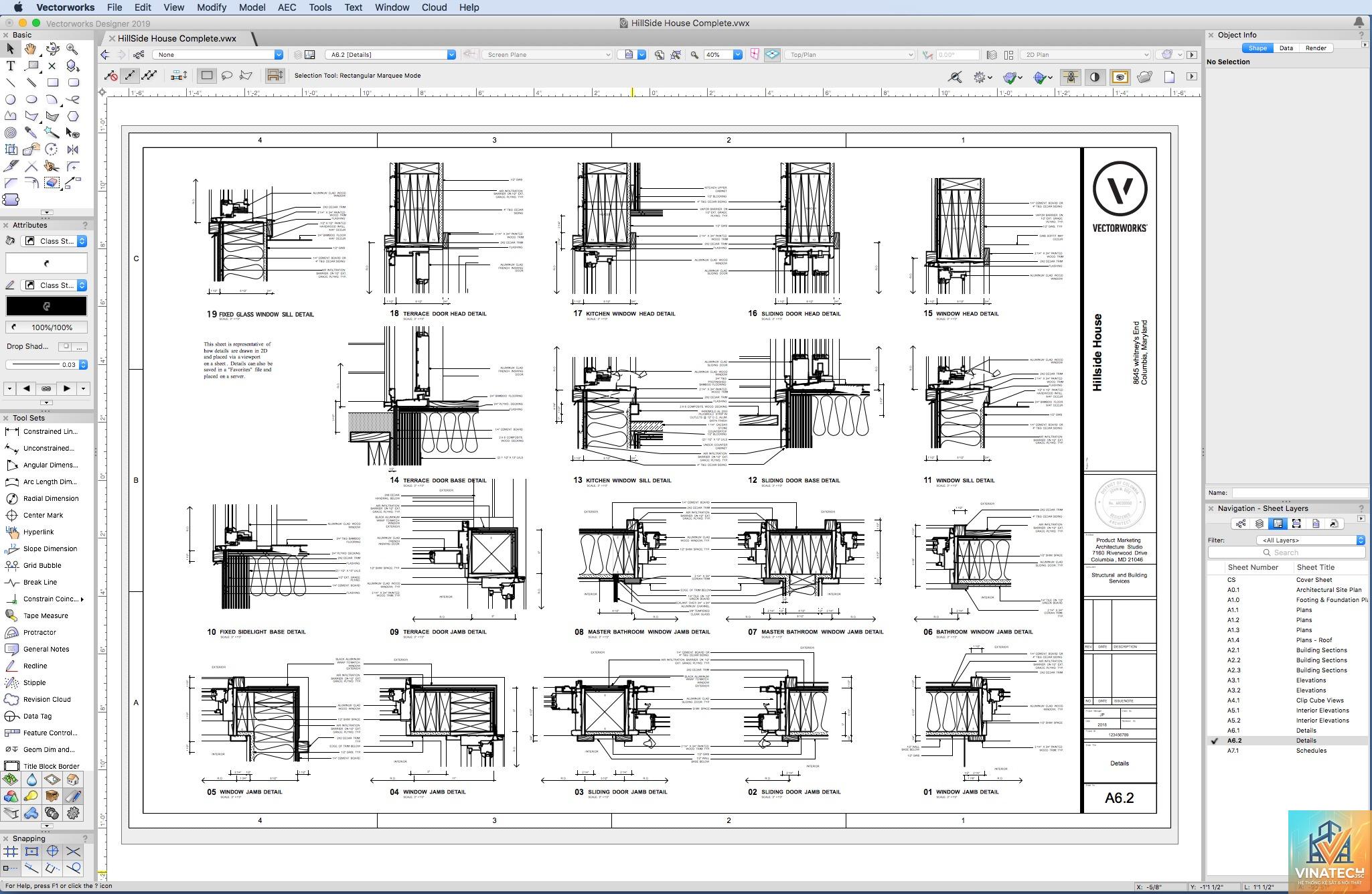Toggle Show Other Objects While Editing preference

click(1120, 77)
